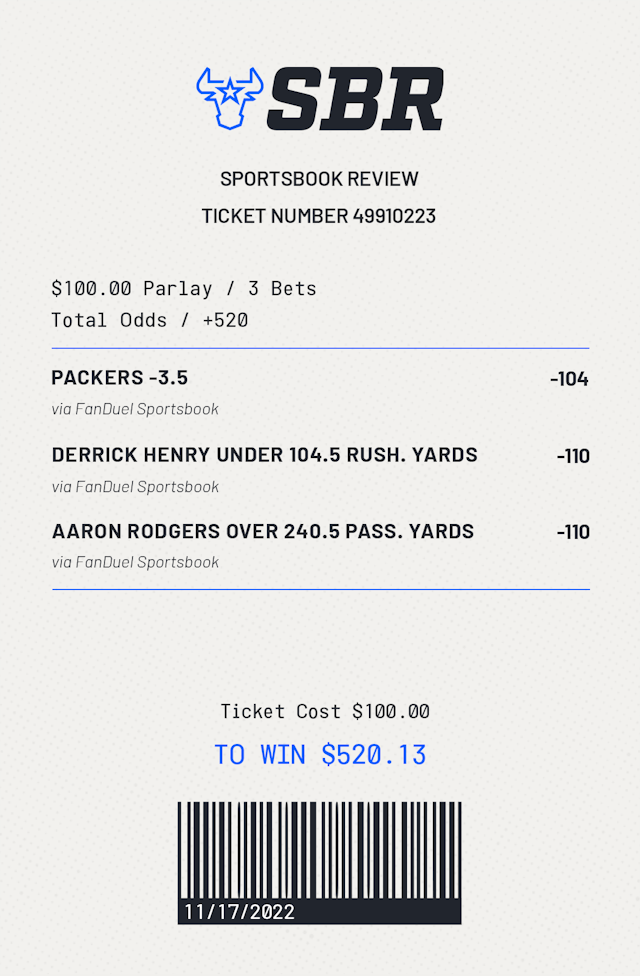
Task: Click the SBR wordmark text logo
Action: pos(355,99)
